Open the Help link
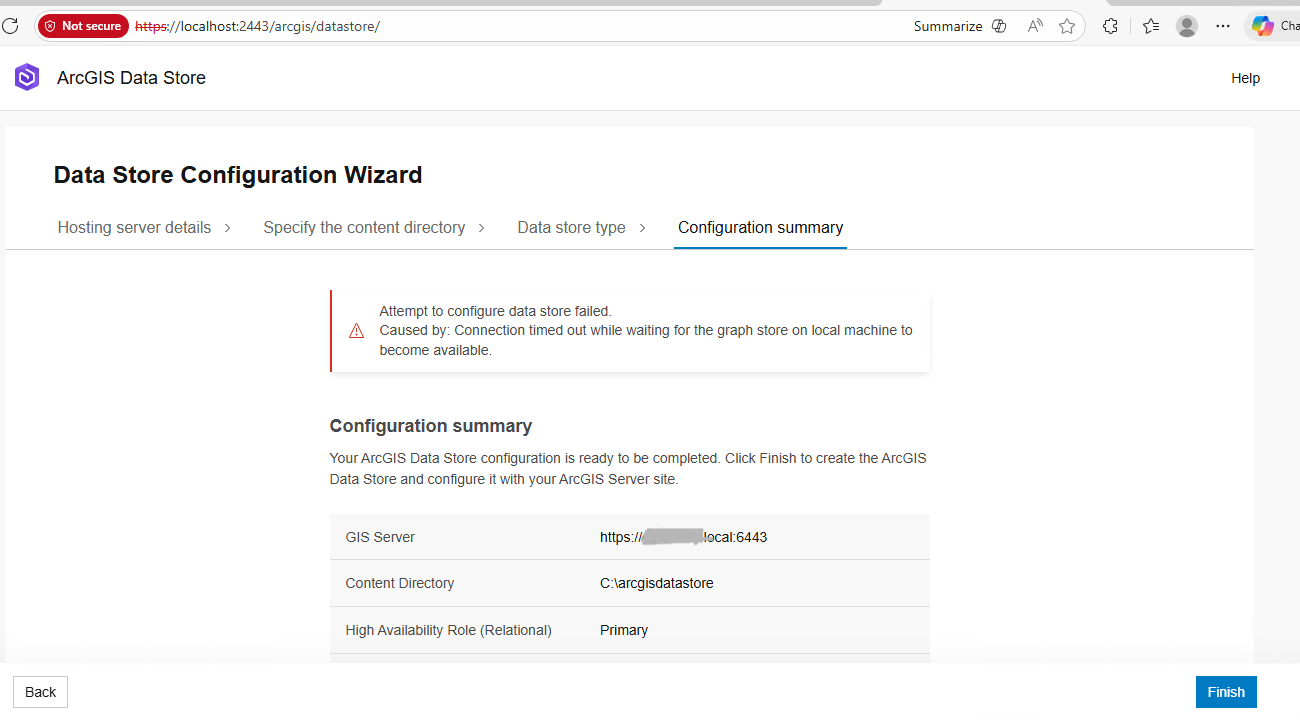Image resolution: width=1300 pixels, height=721 pixels. [1245, 78]
